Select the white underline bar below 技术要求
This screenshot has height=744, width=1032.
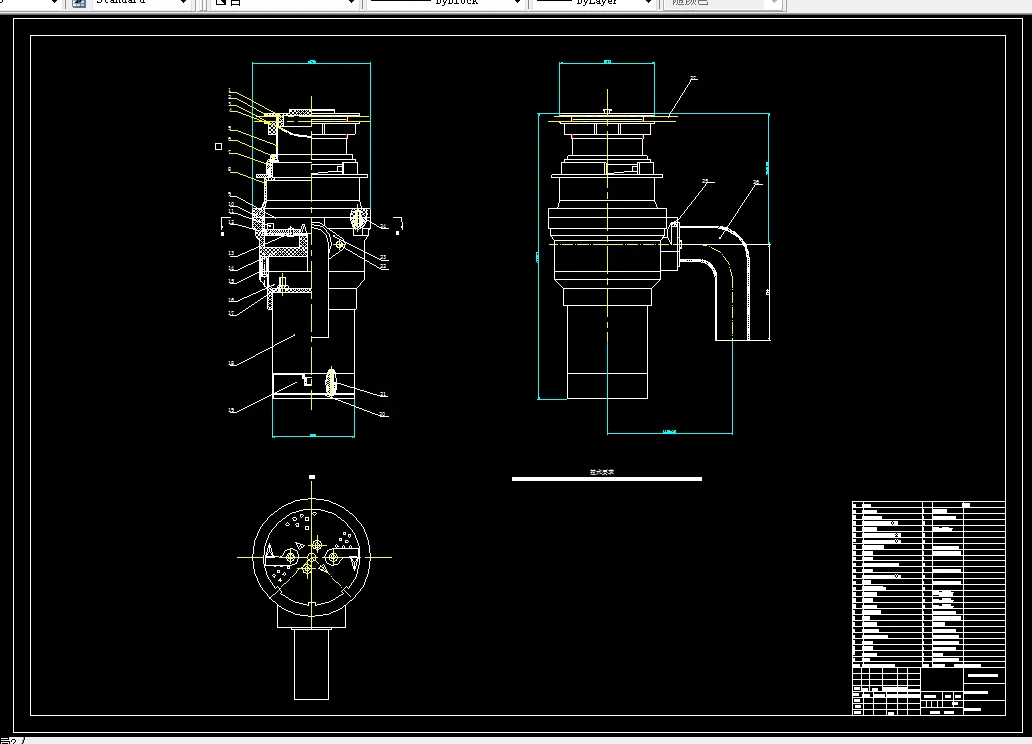(x=607, y=479)
